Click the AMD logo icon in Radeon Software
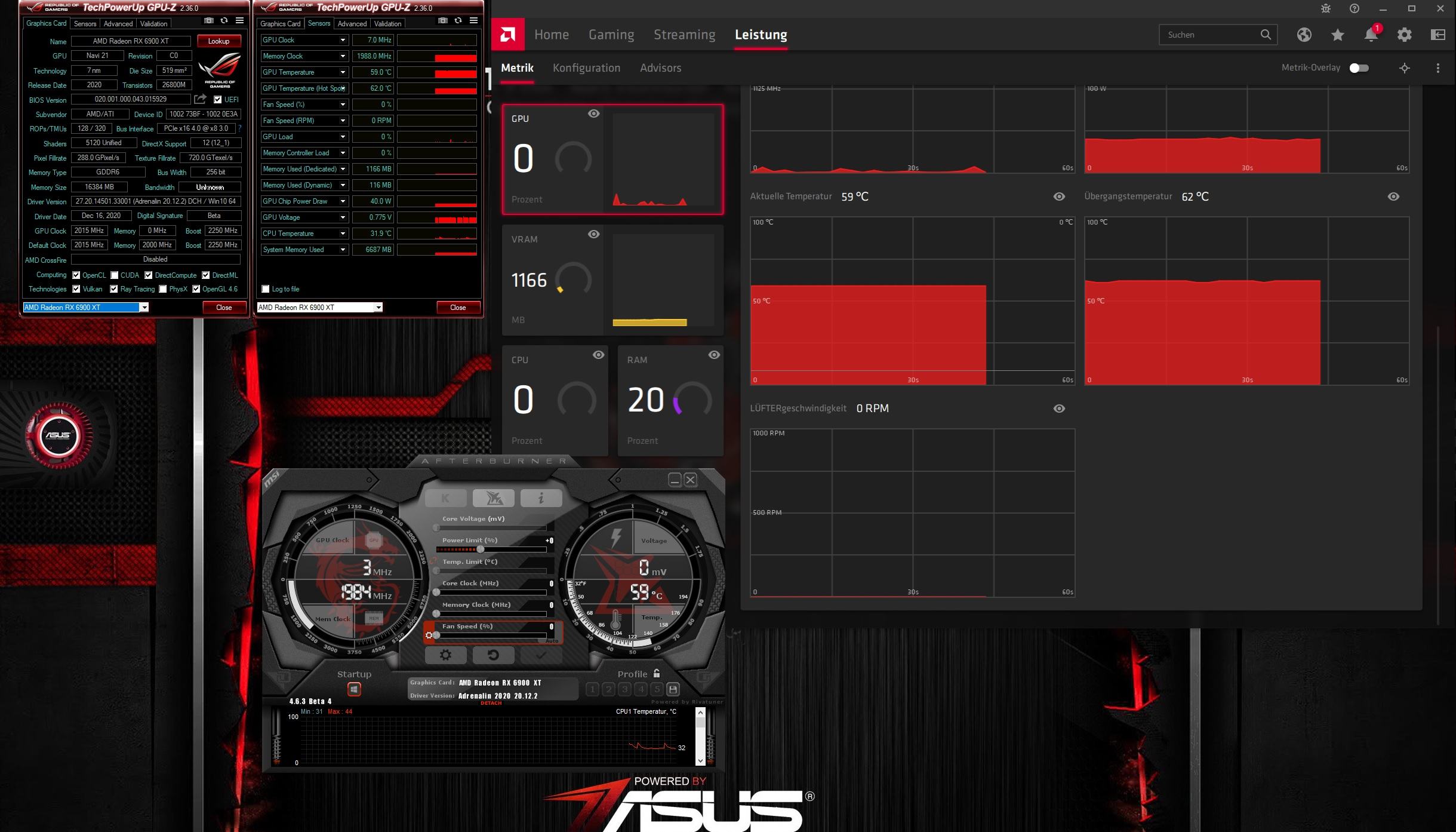 coord(508,35)
